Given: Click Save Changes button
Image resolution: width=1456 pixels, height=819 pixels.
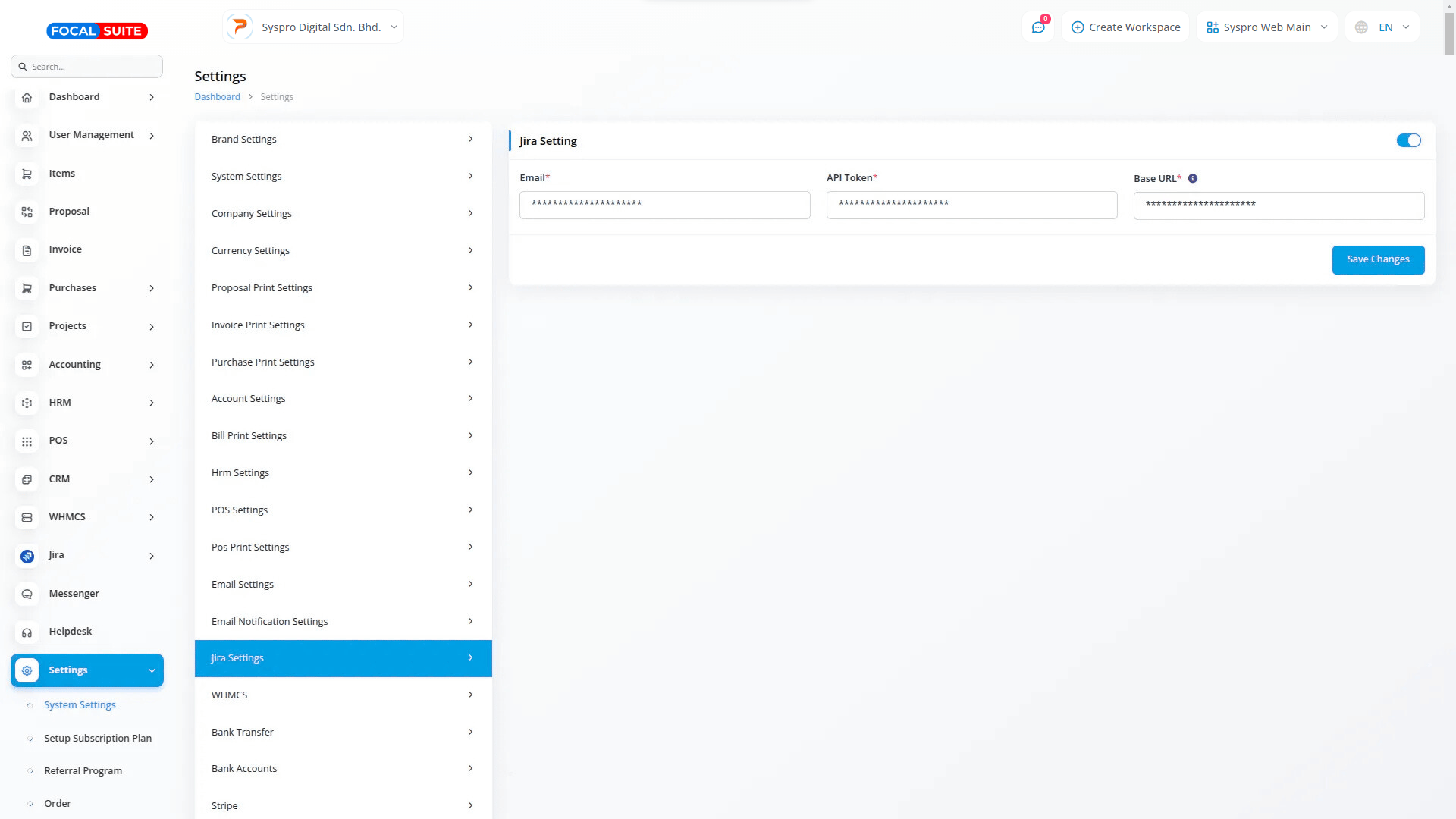Looking at the screenshot, I should 1378,259.
